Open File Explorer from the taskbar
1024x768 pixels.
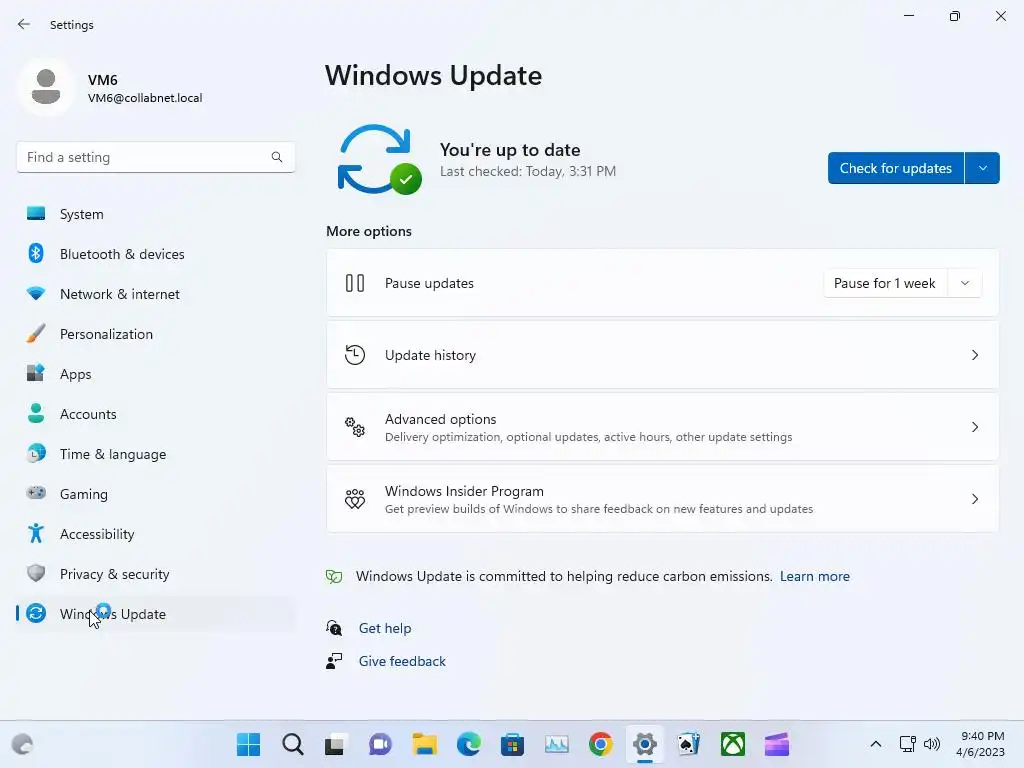click(x=424, y=744)
